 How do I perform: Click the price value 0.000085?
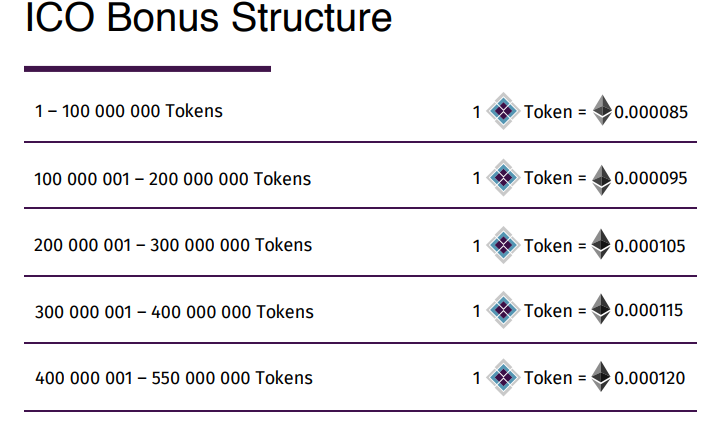point(651,112)
